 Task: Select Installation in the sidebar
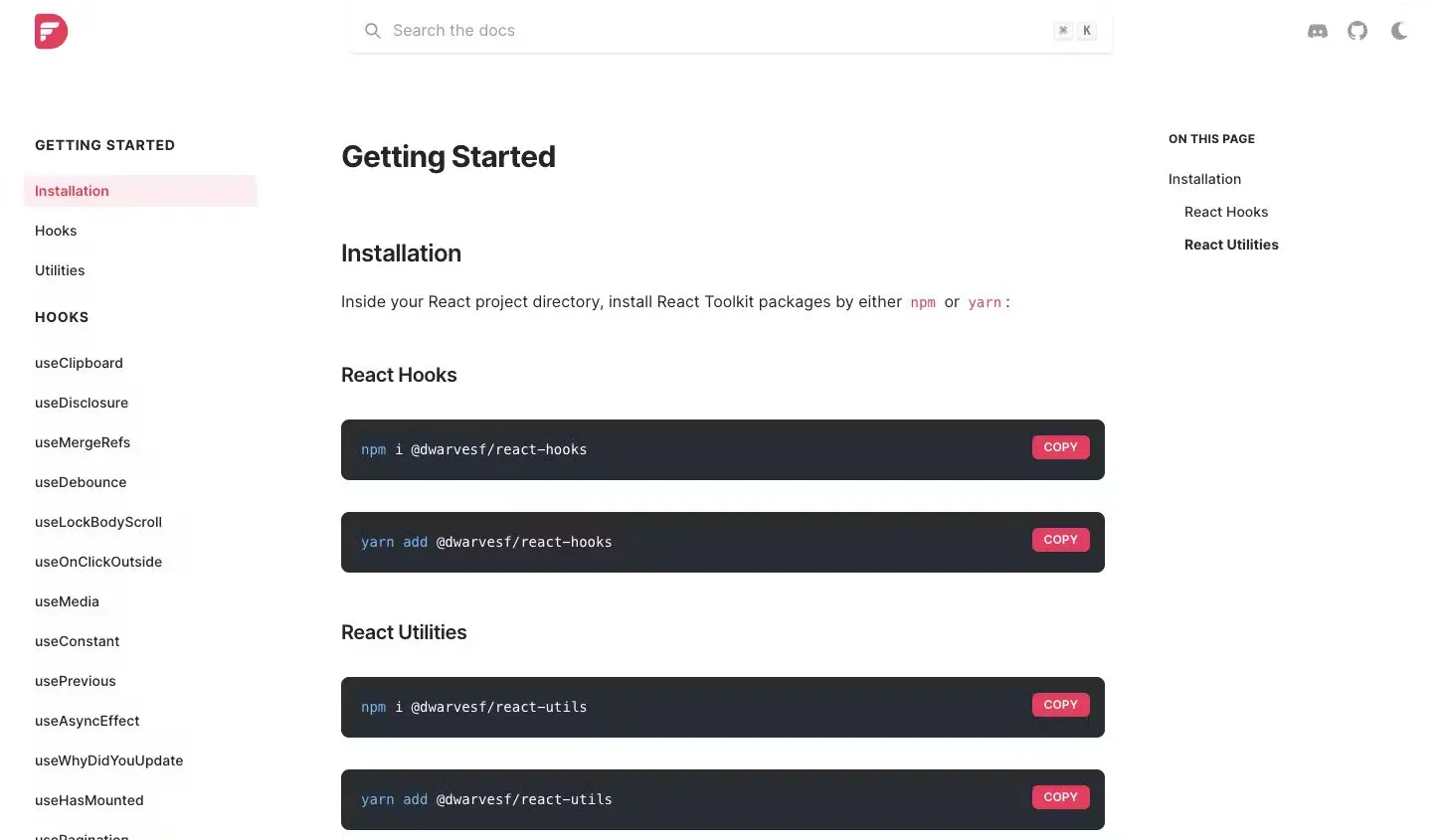click(140, 191)
